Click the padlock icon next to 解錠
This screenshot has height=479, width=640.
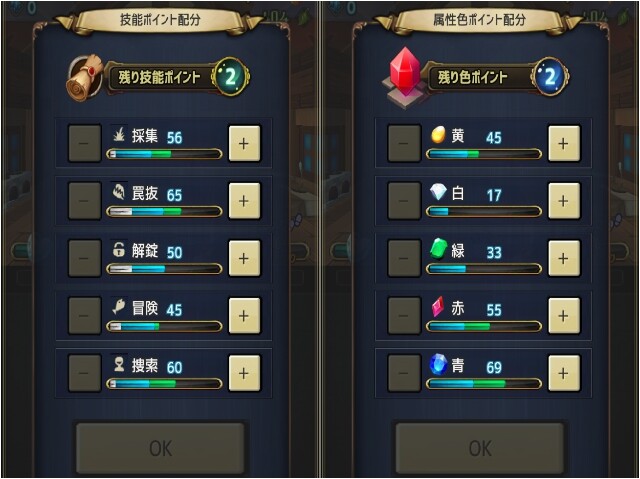tap(119, 249)
